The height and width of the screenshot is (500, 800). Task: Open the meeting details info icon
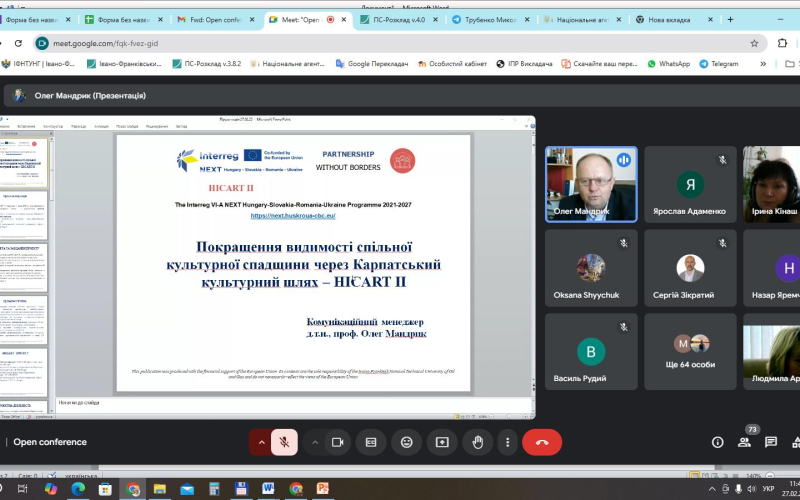(717, 442)
